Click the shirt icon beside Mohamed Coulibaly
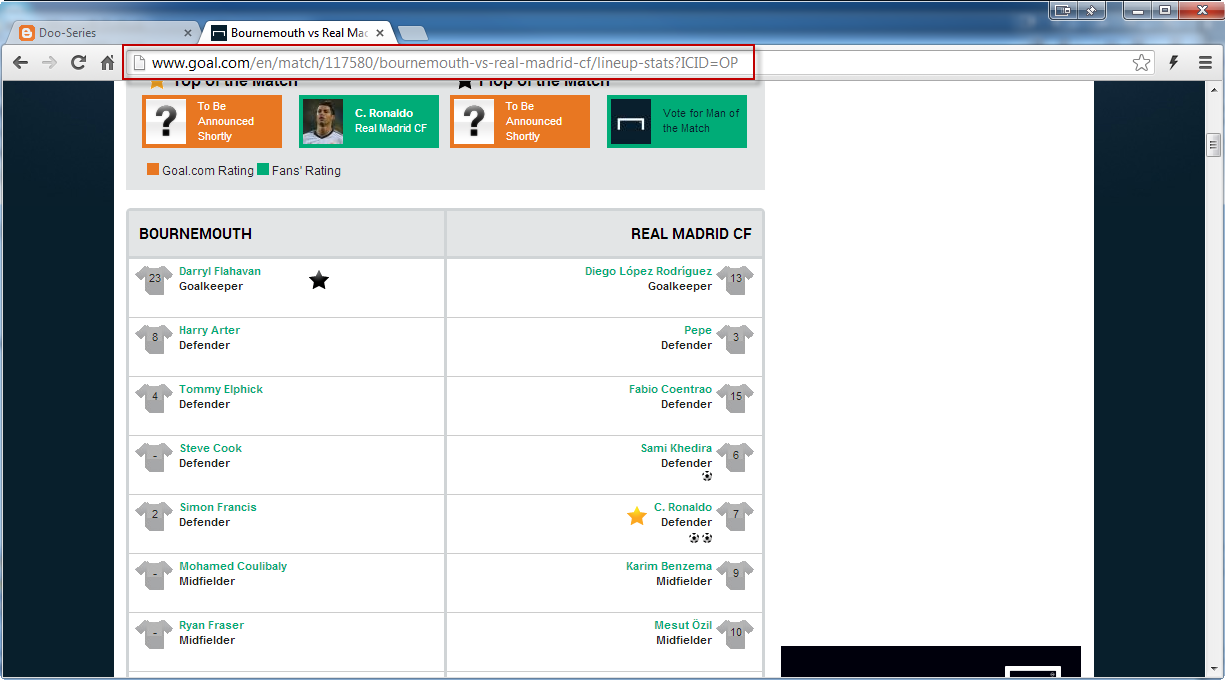 point(154,575)
